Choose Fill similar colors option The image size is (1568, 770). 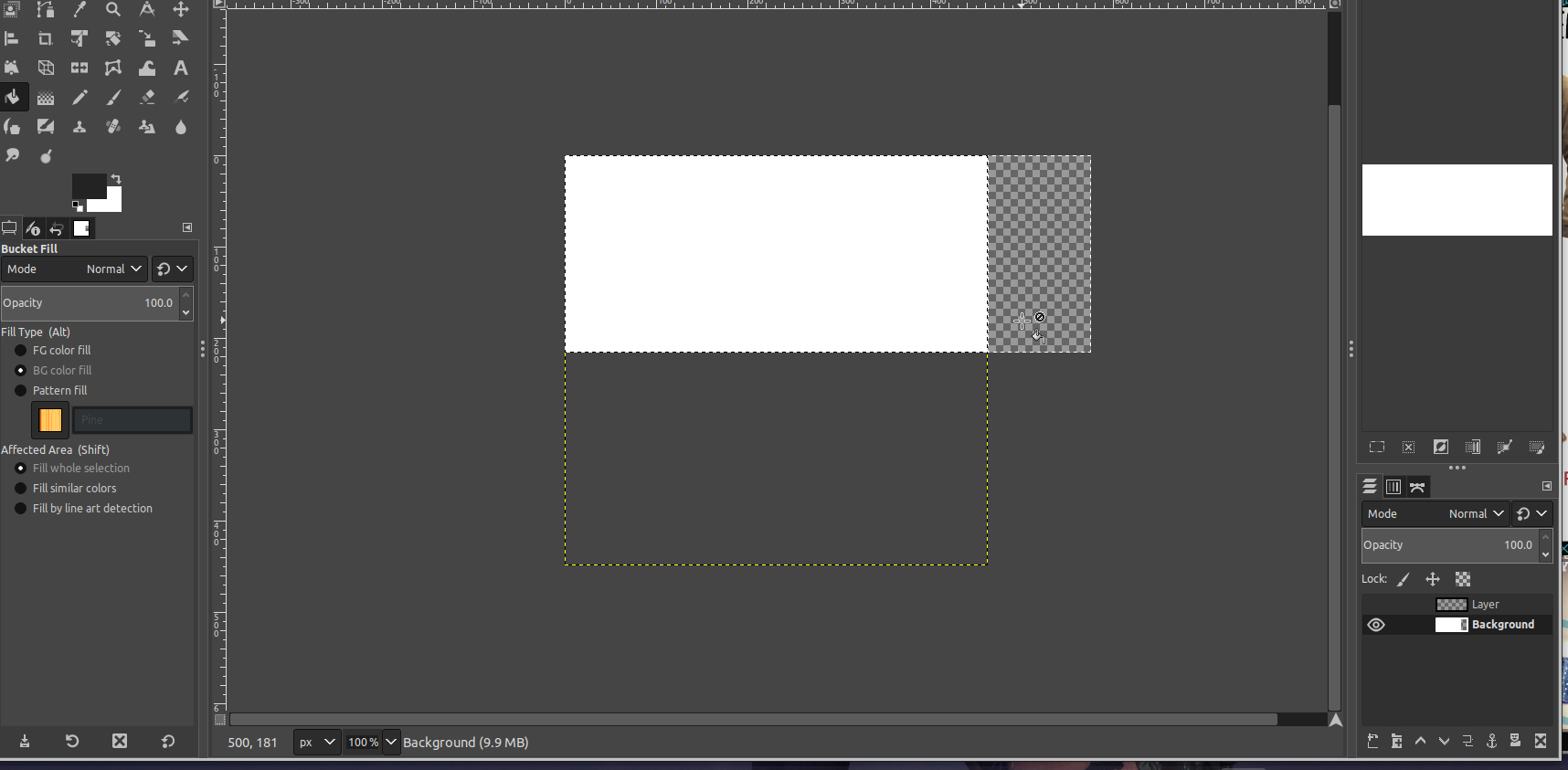pyautogui.click(x=20, y=489)
